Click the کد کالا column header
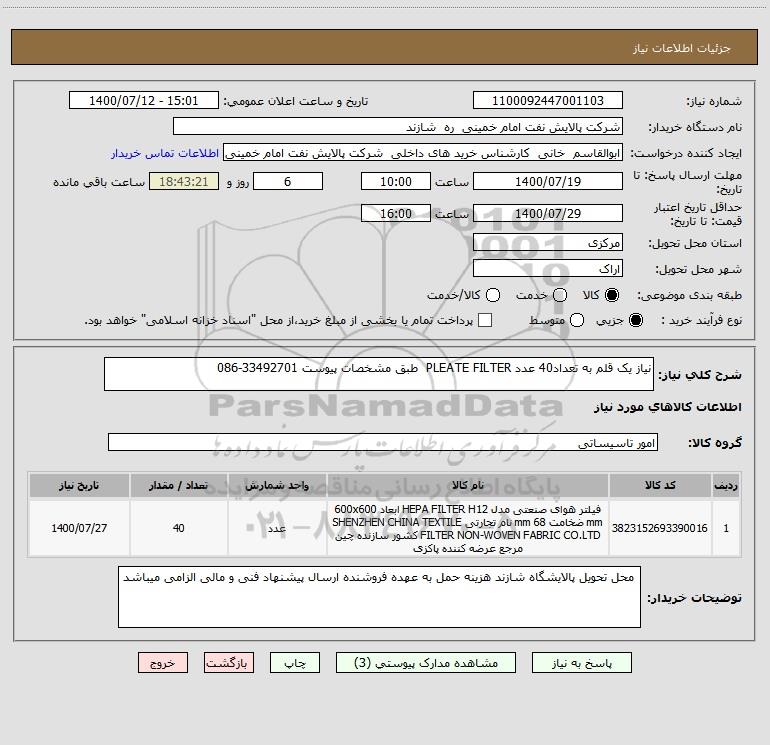Viewport: 770px width, 745px height. coord(660,485)
